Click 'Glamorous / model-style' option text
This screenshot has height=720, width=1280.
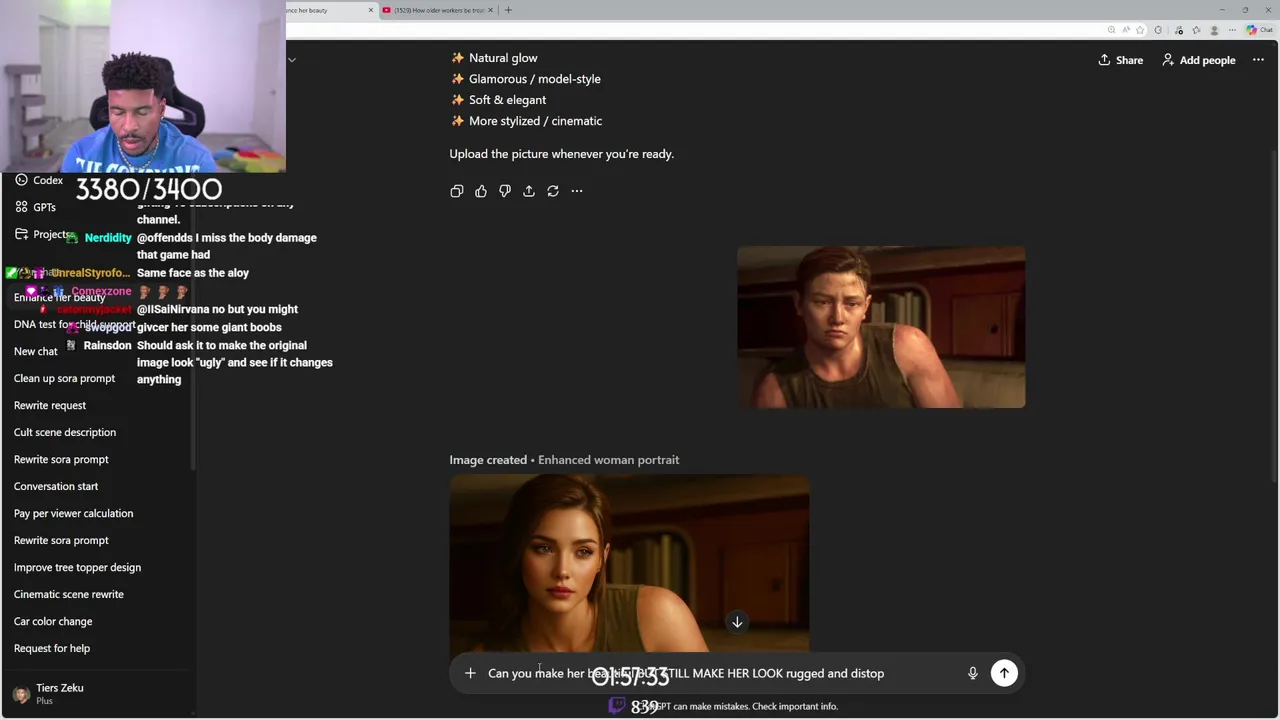[x=535, y=79]
